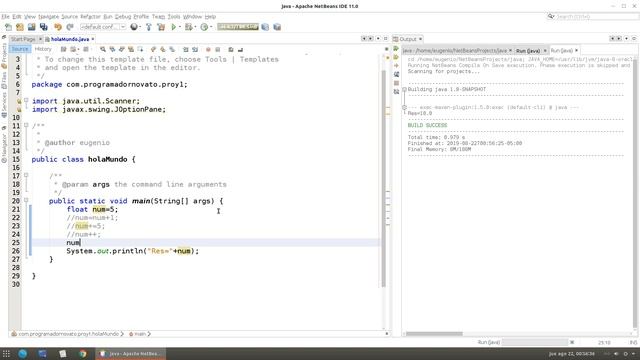Open the Profile Project dropdown arrow
The height and width of the screenshot is (360, 640).
(x=211, y=27)
